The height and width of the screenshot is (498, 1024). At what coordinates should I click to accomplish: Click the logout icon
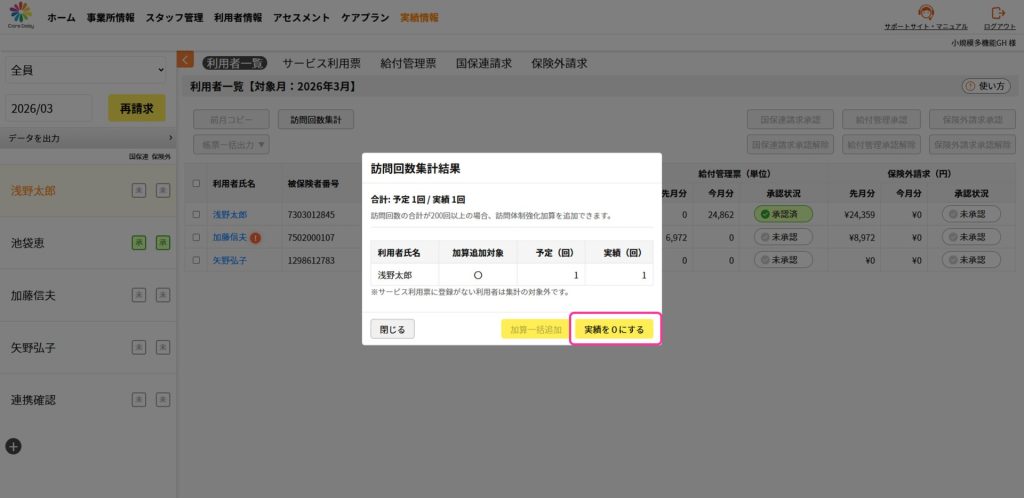[998, 12]
